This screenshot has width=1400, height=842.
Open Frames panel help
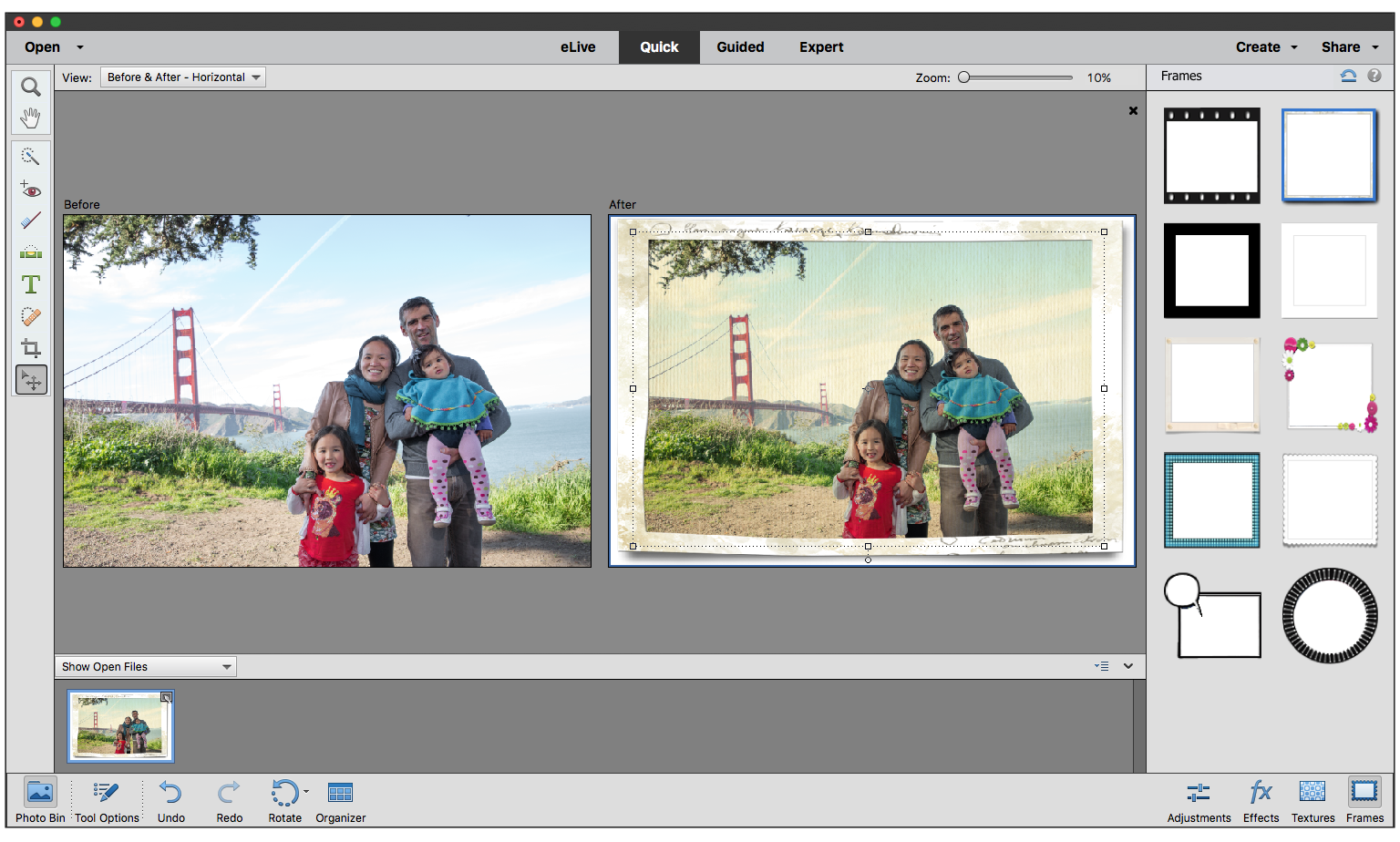pyautogui.click(x=1374, y=77)
